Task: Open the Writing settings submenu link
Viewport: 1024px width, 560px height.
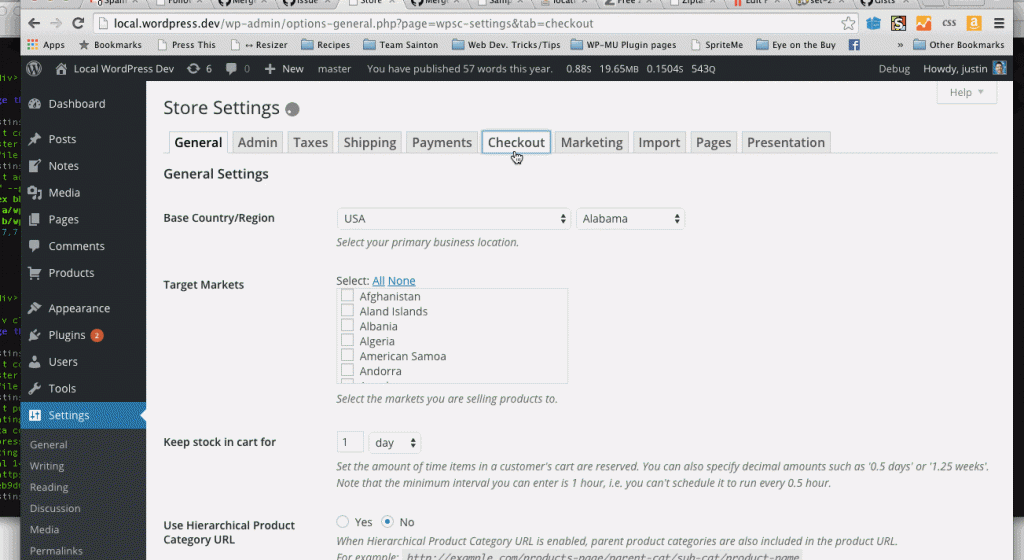Action: 47,466
